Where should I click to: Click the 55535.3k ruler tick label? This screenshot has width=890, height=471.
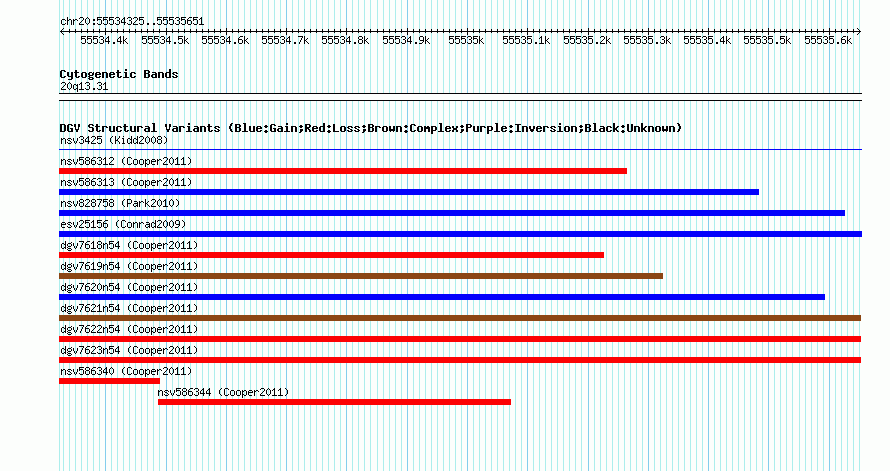[x=648, y=40]
